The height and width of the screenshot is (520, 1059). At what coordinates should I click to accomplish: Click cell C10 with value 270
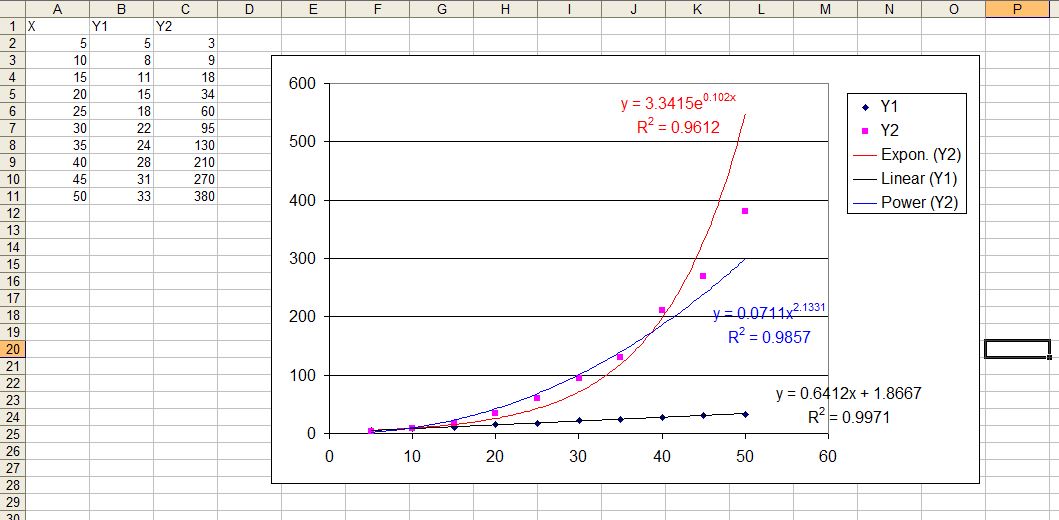click(186, 180)
